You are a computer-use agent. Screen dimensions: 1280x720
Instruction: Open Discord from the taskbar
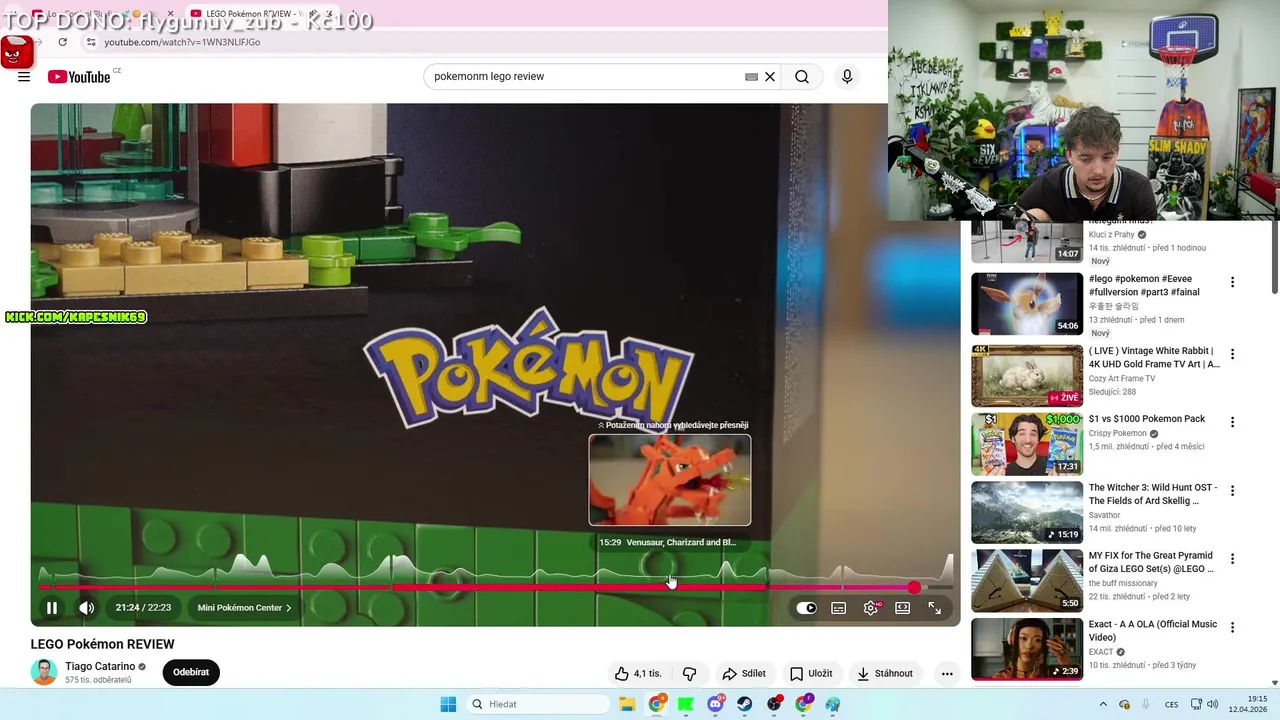(716, 704)
